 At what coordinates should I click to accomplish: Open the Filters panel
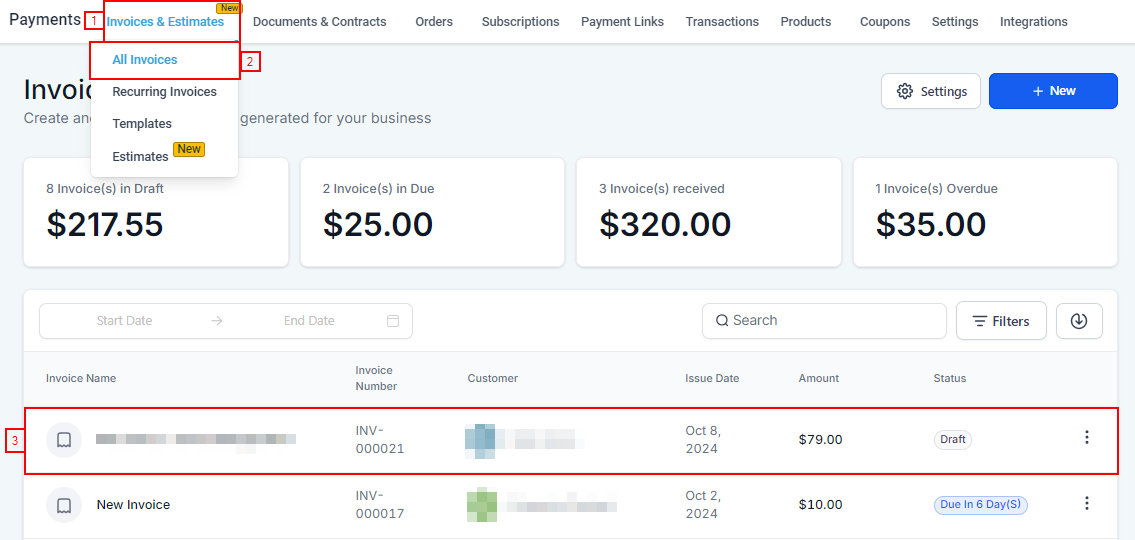(1001, 321)
